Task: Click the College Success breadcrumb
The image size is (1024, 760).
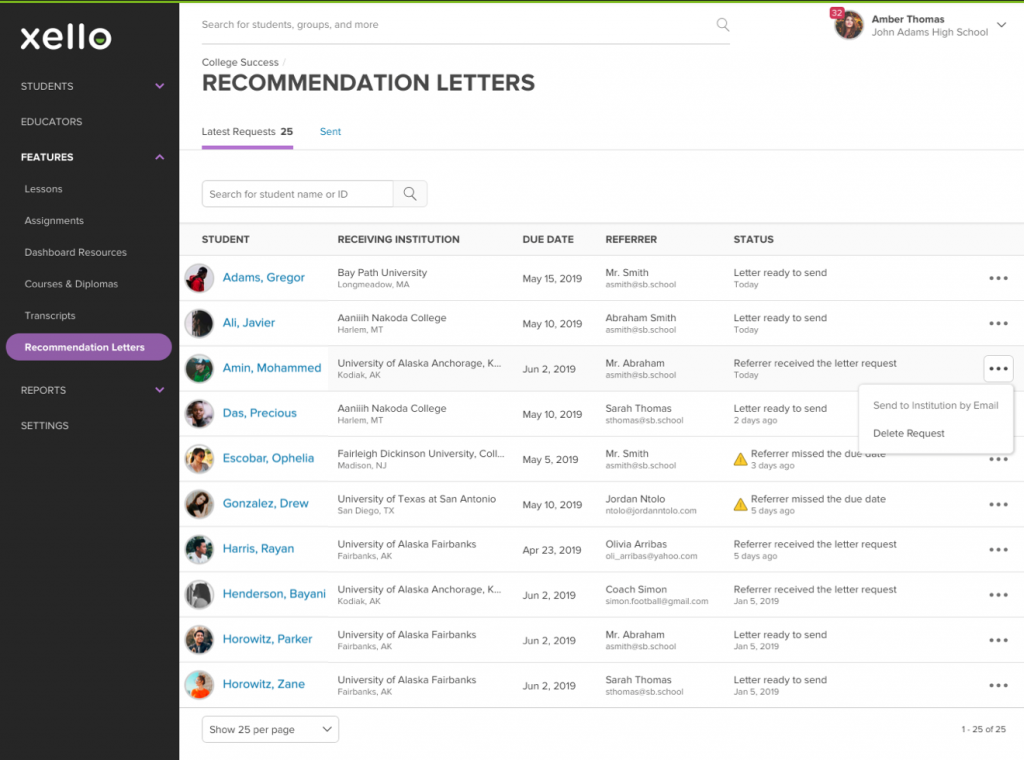Action: point(240,62)
